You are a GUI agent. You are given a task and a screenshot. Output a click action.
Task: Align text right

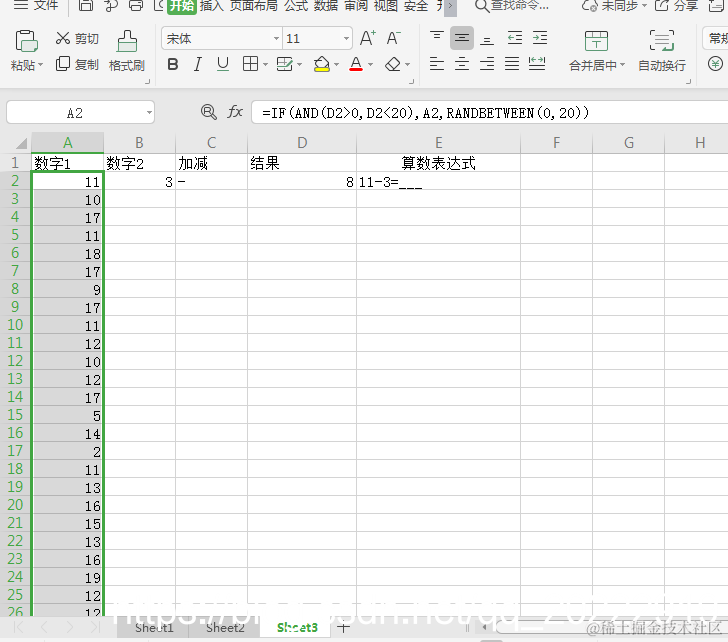(x=487, y=64)
